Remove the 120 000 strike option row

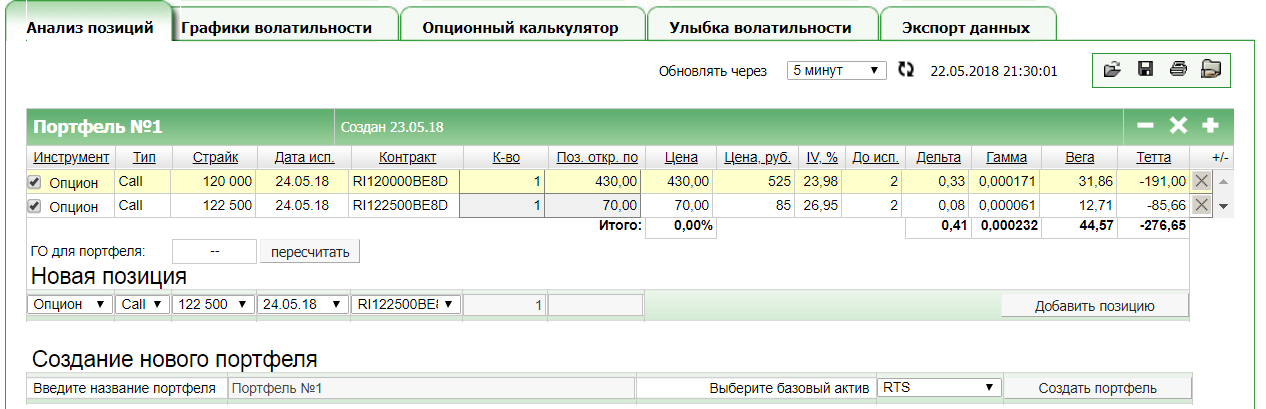(1201, 182)
